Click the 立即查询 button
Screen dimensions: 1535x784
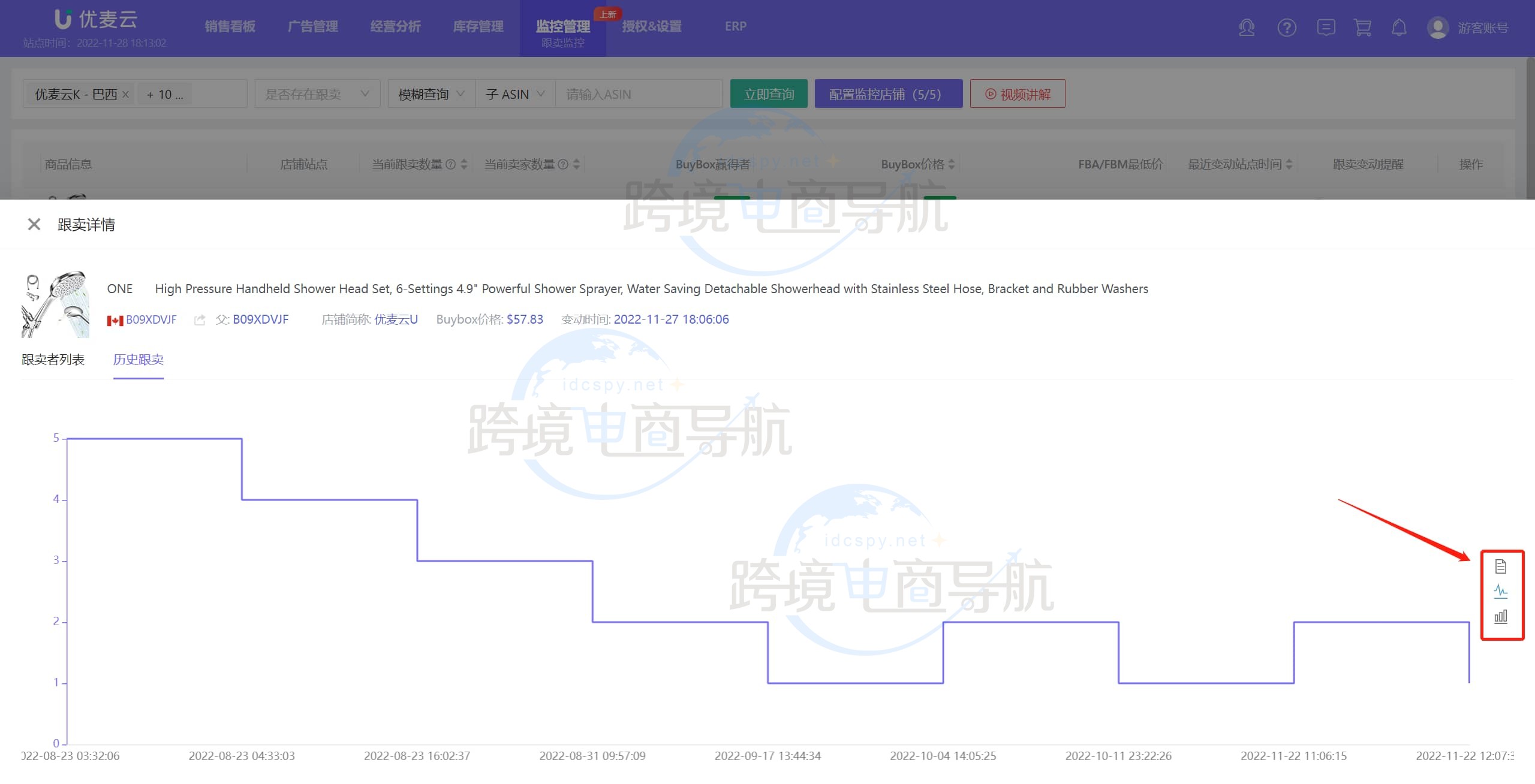[769, 94]
